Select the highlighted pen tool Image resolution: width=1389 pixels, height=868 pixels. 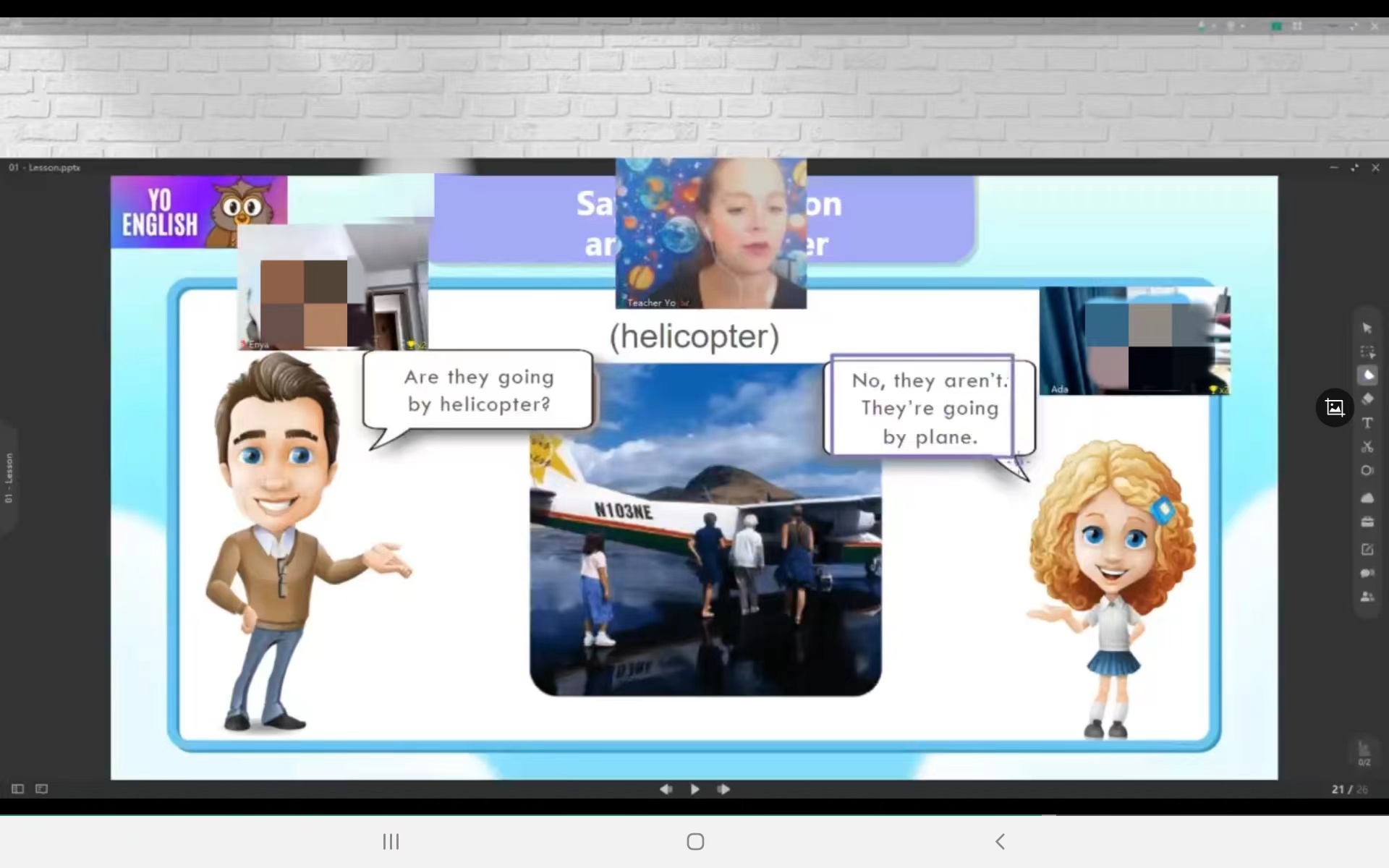[x=1367, y=375]
